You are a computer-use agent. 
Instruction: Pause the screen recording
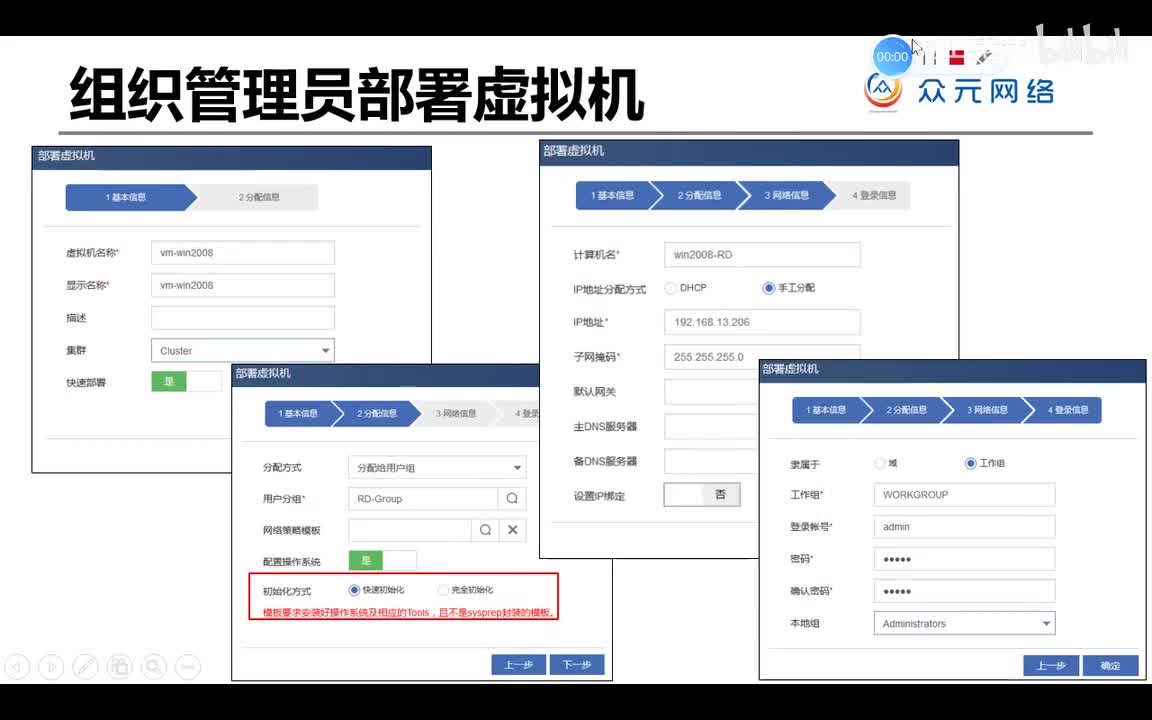929,57
